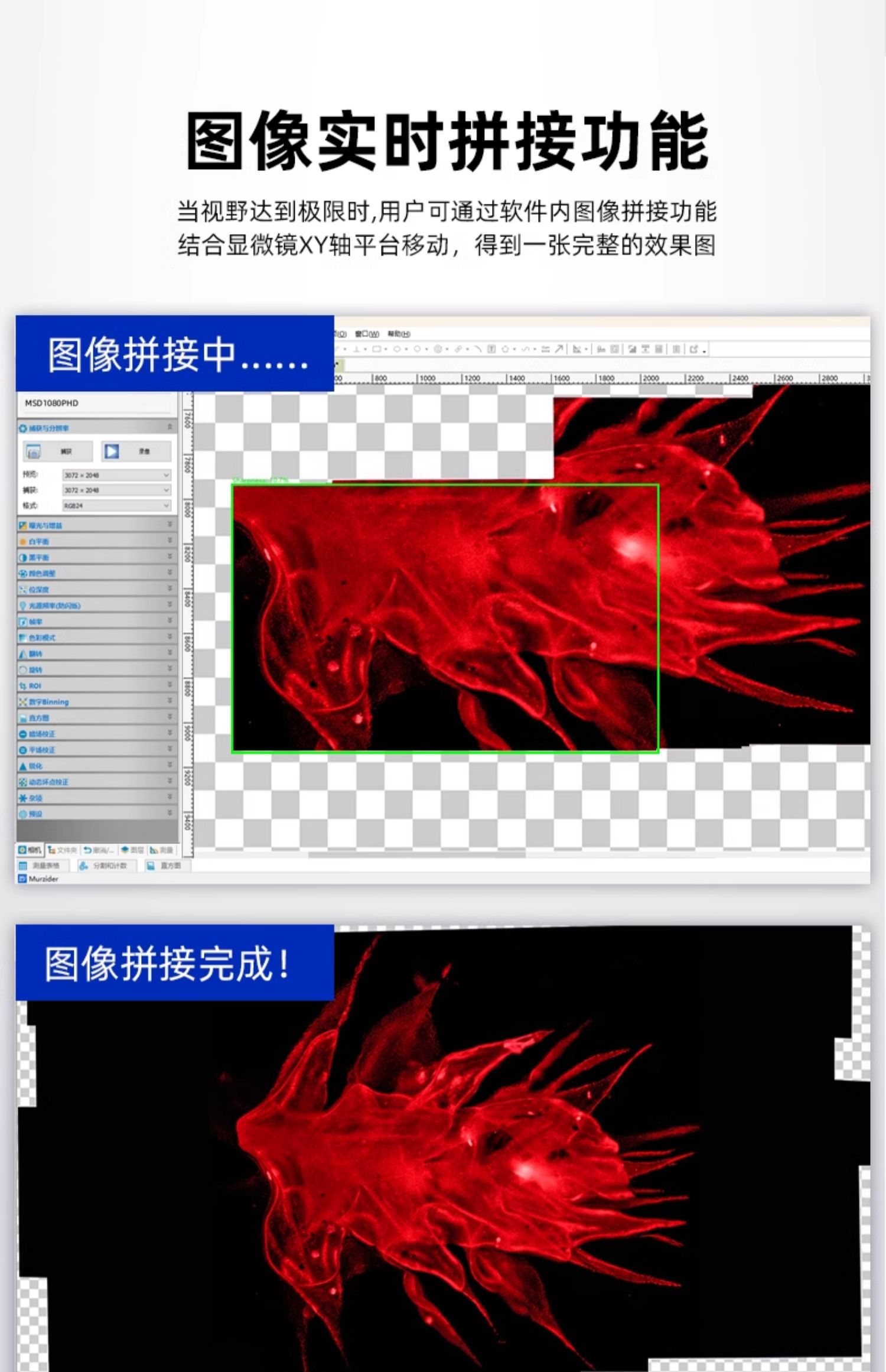Select the concentric circles tool
886x1372 pixels.
coord(438,349)
